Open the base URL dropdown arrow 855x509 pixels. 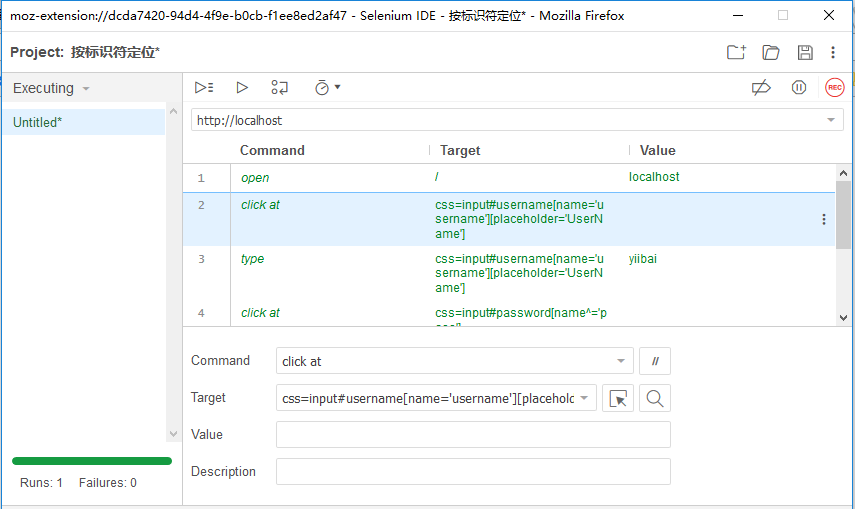click(830, 120)
